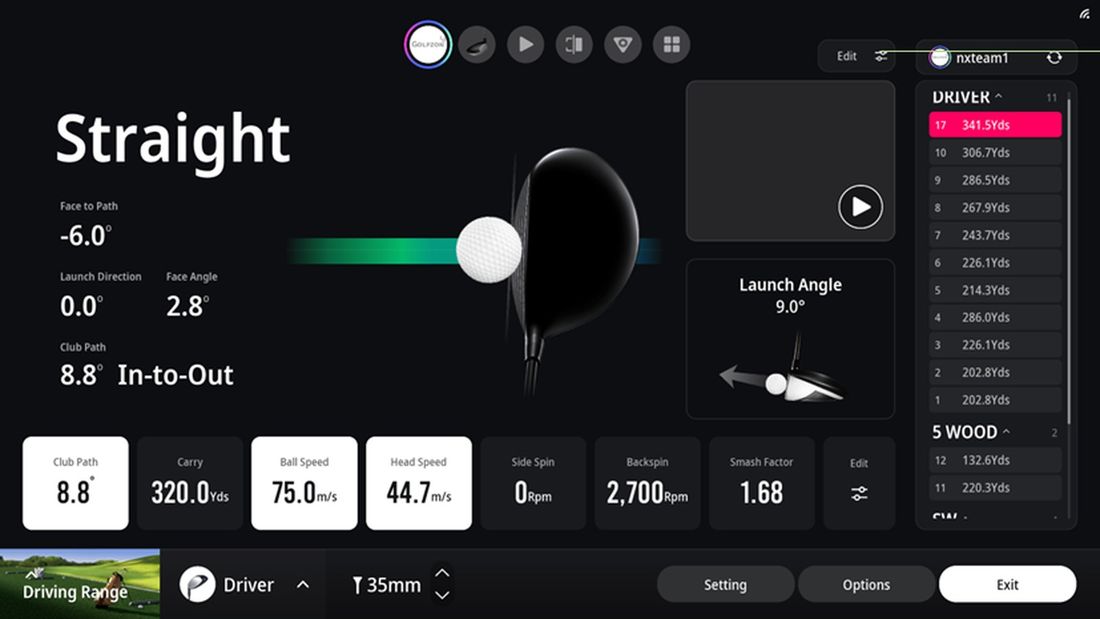This screenshot has height=619, width=1100.
Task: Select shot 11 with 220.3Yds
Action: click(x=995, y=487)
